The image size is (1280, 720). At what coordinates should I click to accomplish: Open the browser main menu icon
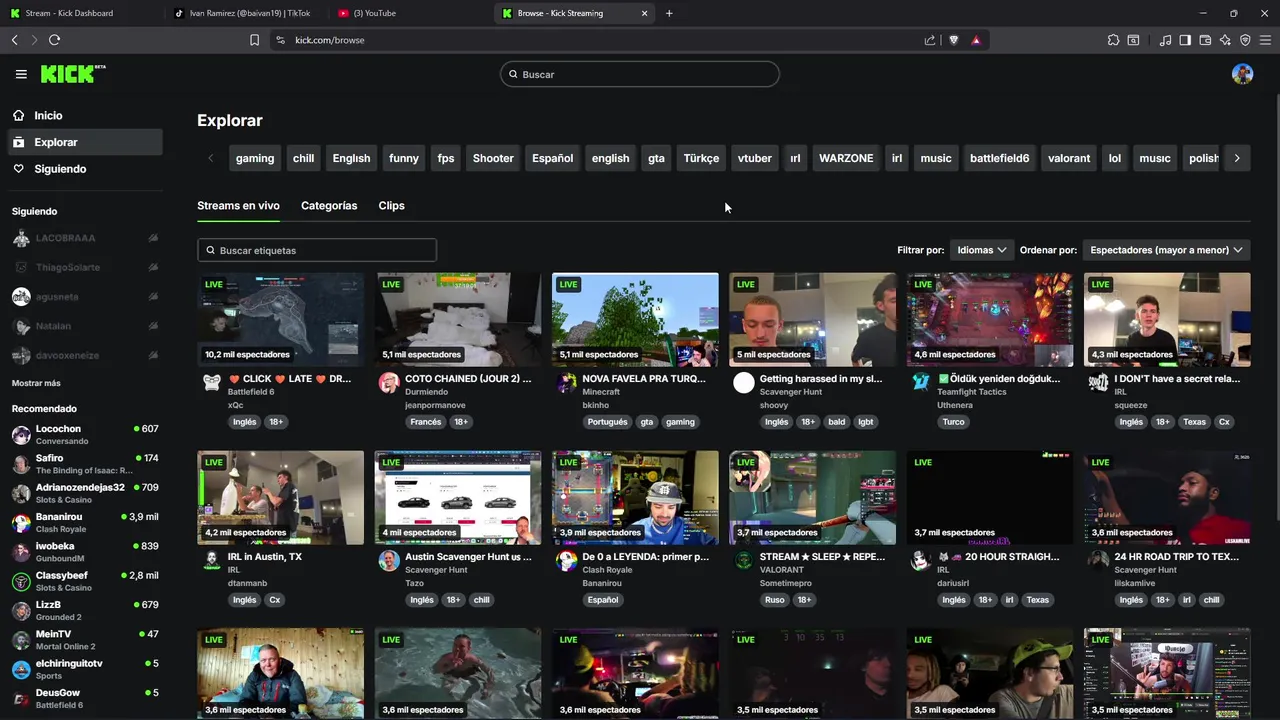pyautogui.click(x=1266, y=40)
